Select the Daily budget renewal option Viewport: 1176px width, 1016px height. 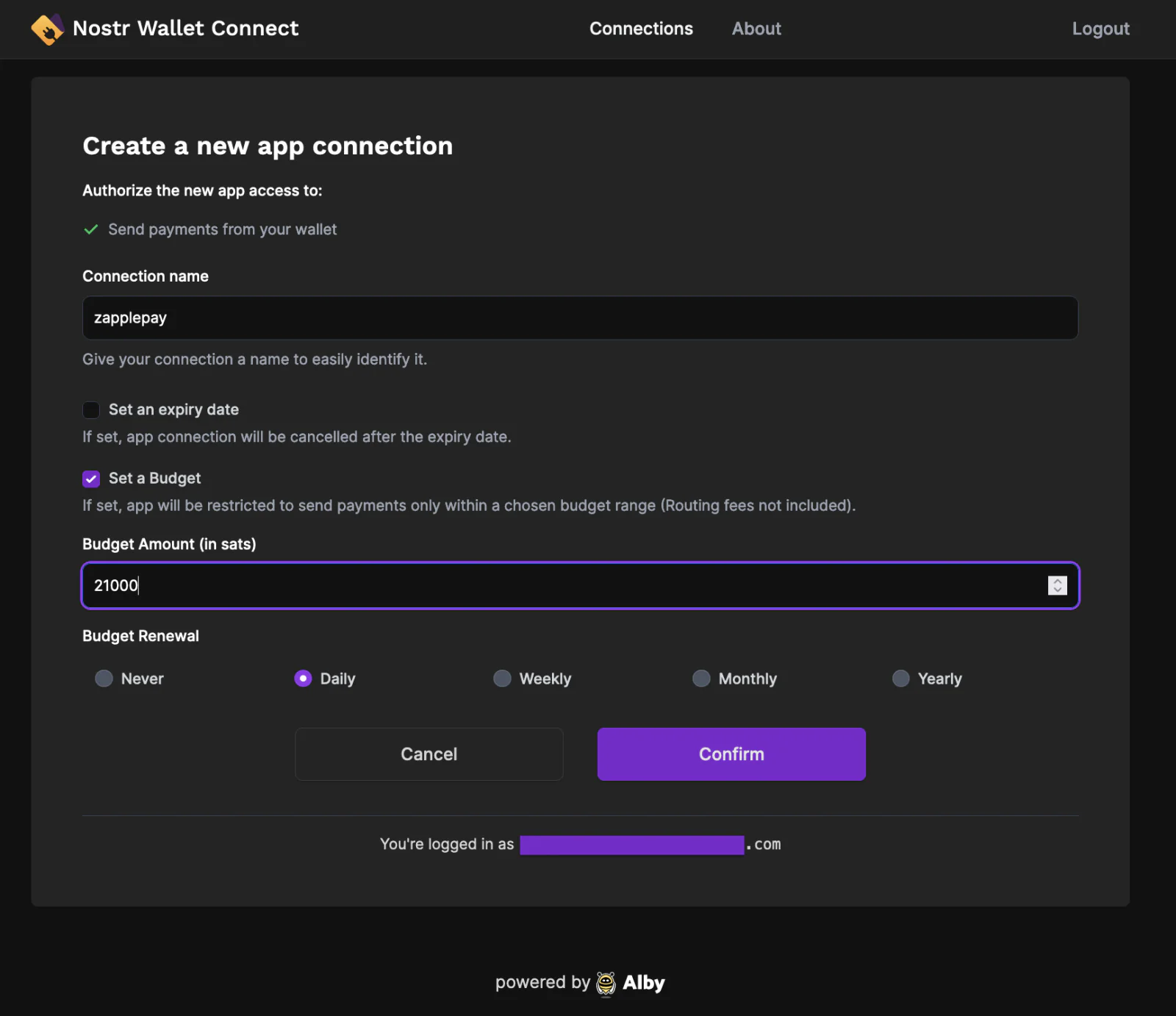pos(303,679)
